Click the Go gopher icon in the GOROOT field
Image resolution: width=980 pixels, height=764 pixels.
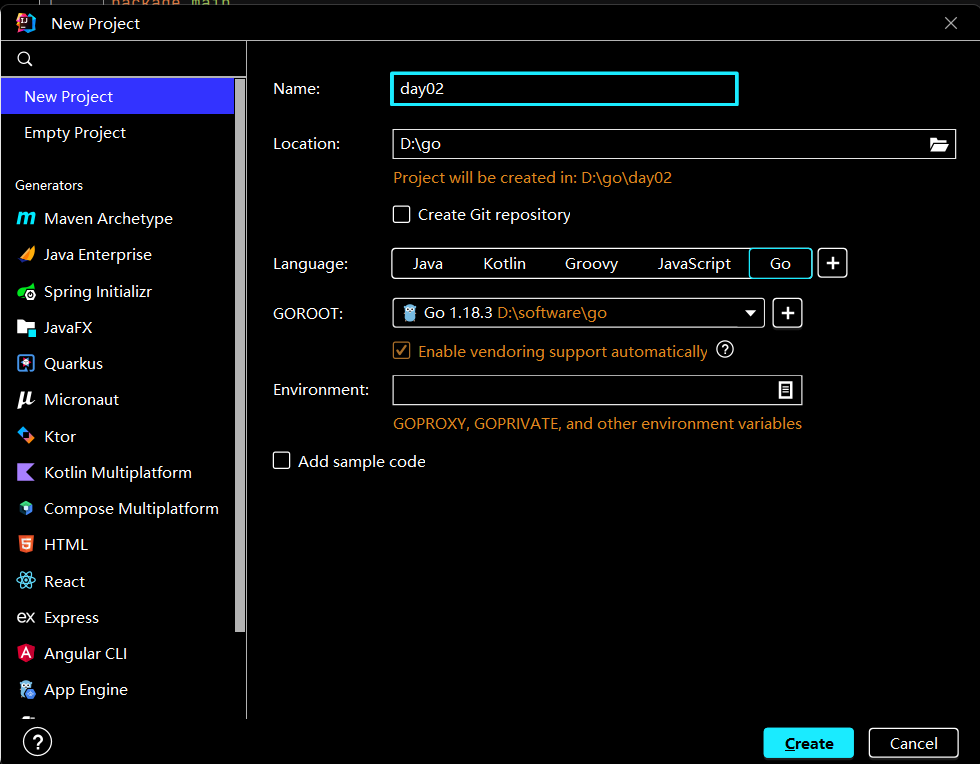[x=410, y=313]
